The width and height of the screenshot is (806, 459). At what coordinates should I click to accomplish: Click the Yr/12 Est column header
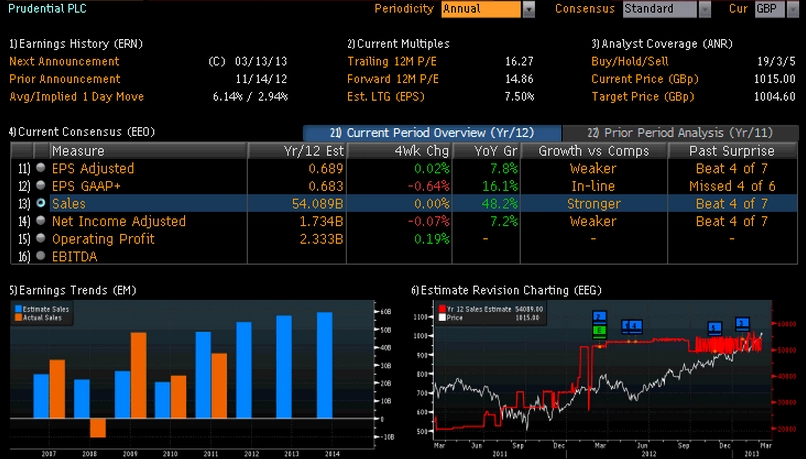point(297,151)
